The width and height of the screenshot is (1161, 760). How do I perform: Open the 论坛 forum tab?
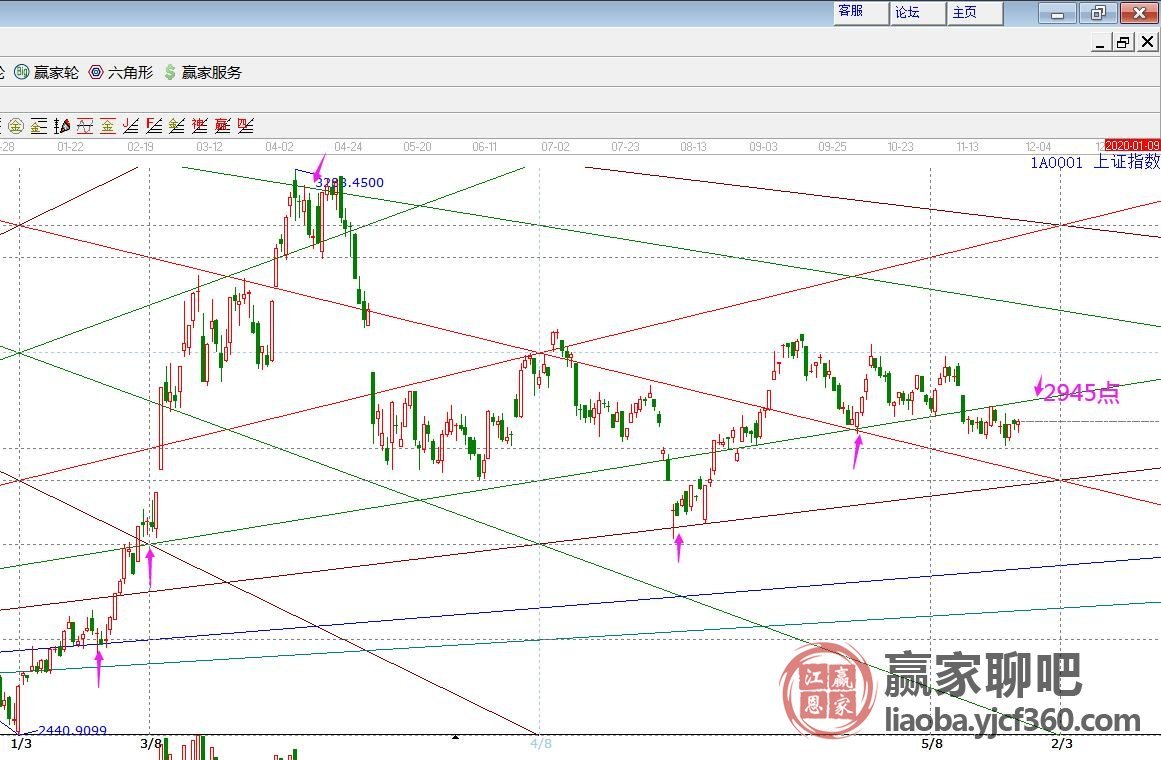(x=918, y=12)
